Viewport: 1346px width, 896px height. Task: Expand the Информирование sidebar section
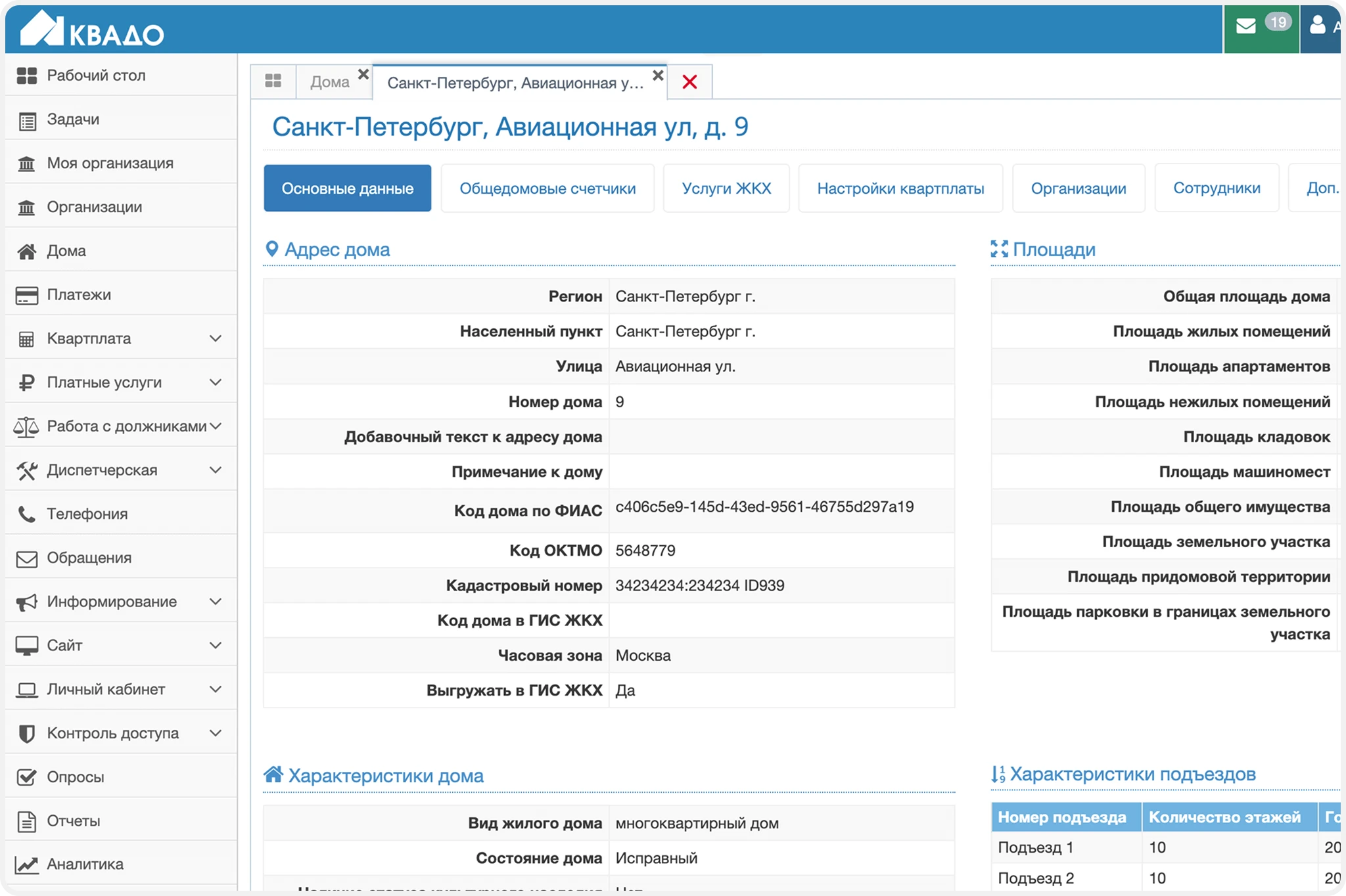(x=215, y=602)
